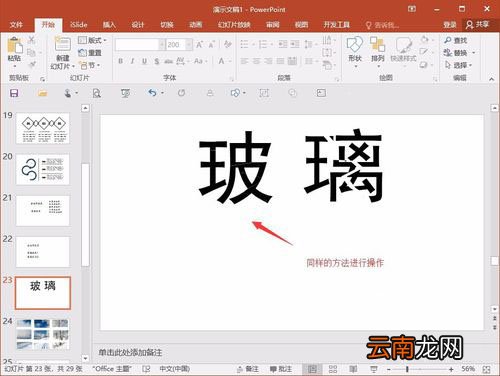Click the Redo icon in quick toolbar
Image resolution: width=500 pixels, height=376 pixels.
point(181,93)
